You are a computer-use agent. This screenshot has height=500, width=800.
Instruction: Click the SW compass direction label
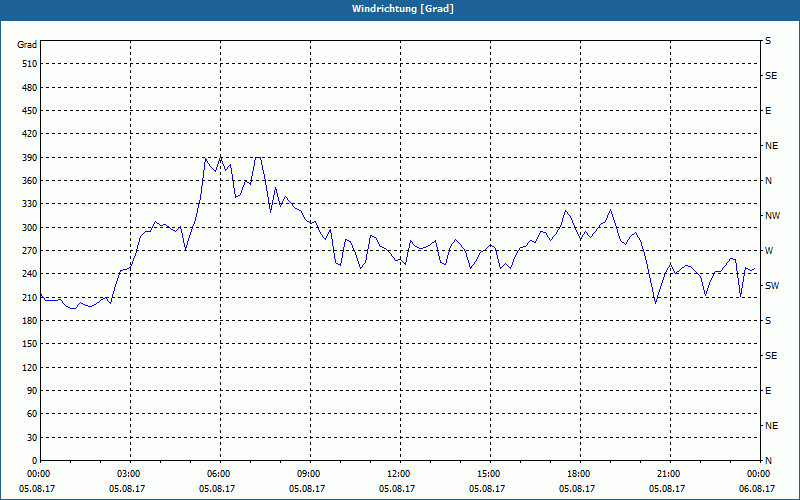(772, 286)
